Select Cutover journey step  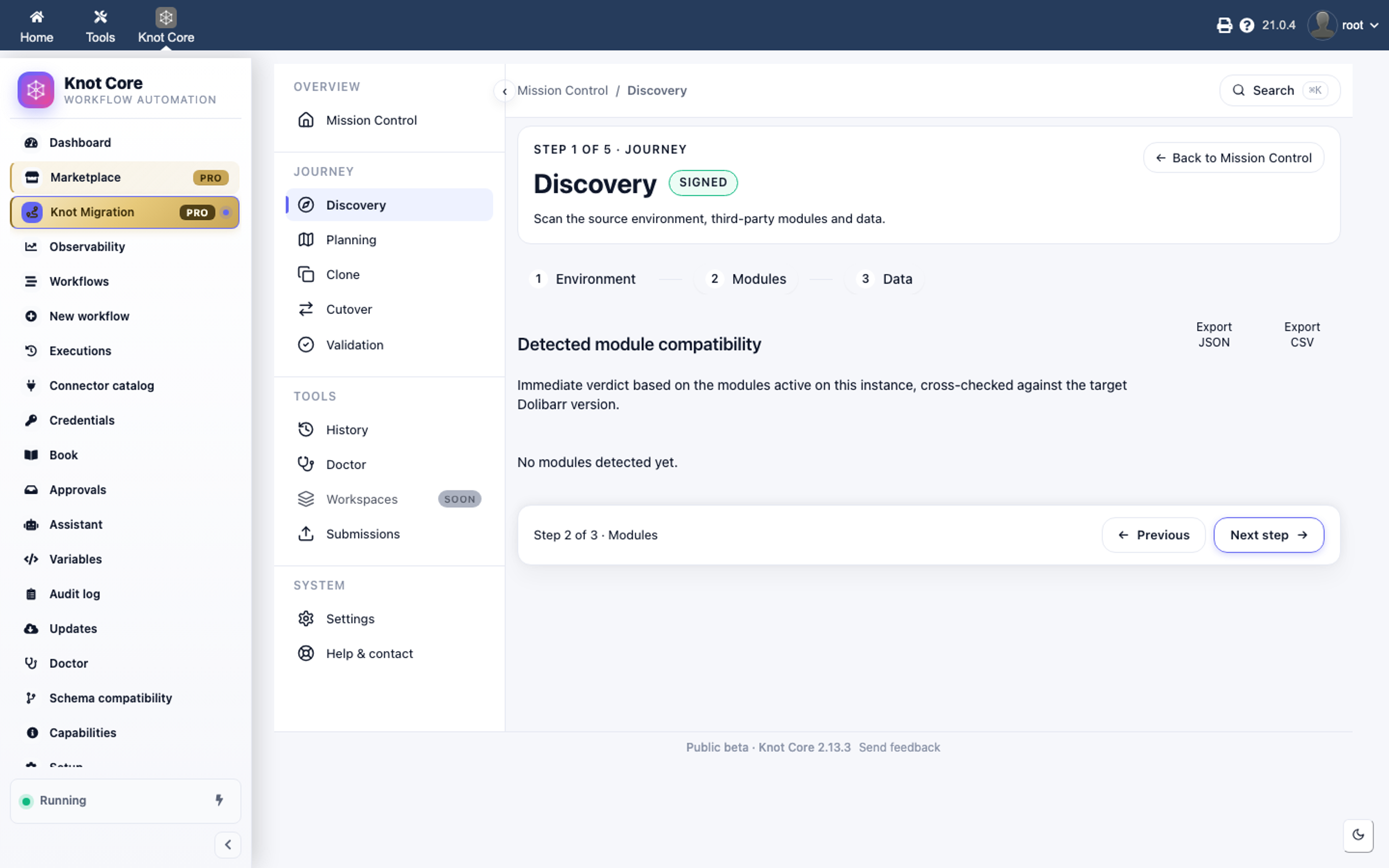389,310
